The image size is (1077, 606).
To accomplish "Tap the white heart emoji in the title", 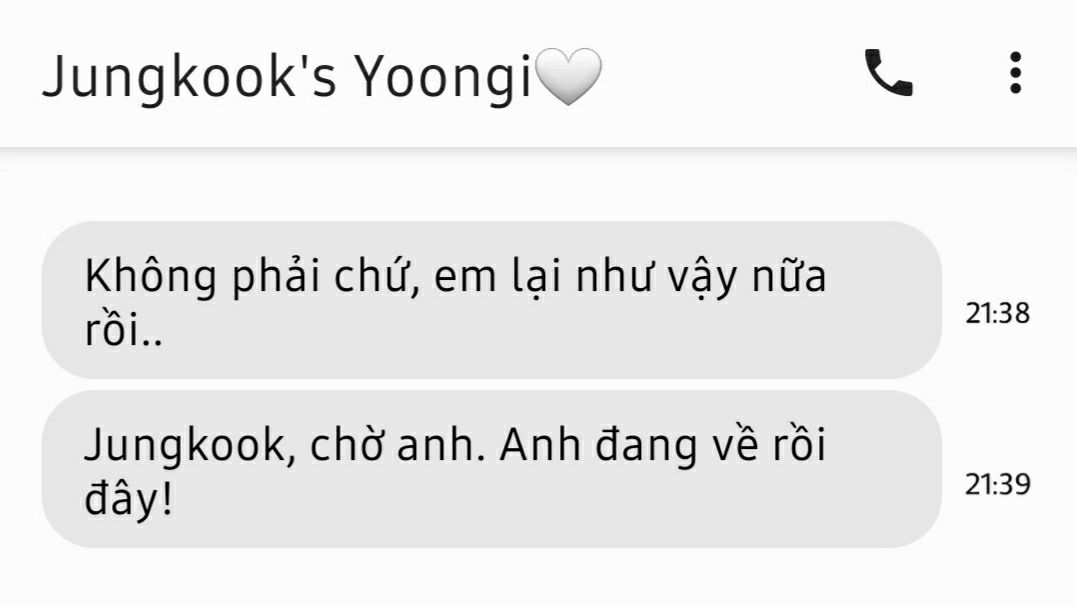I will pos(567,76).
